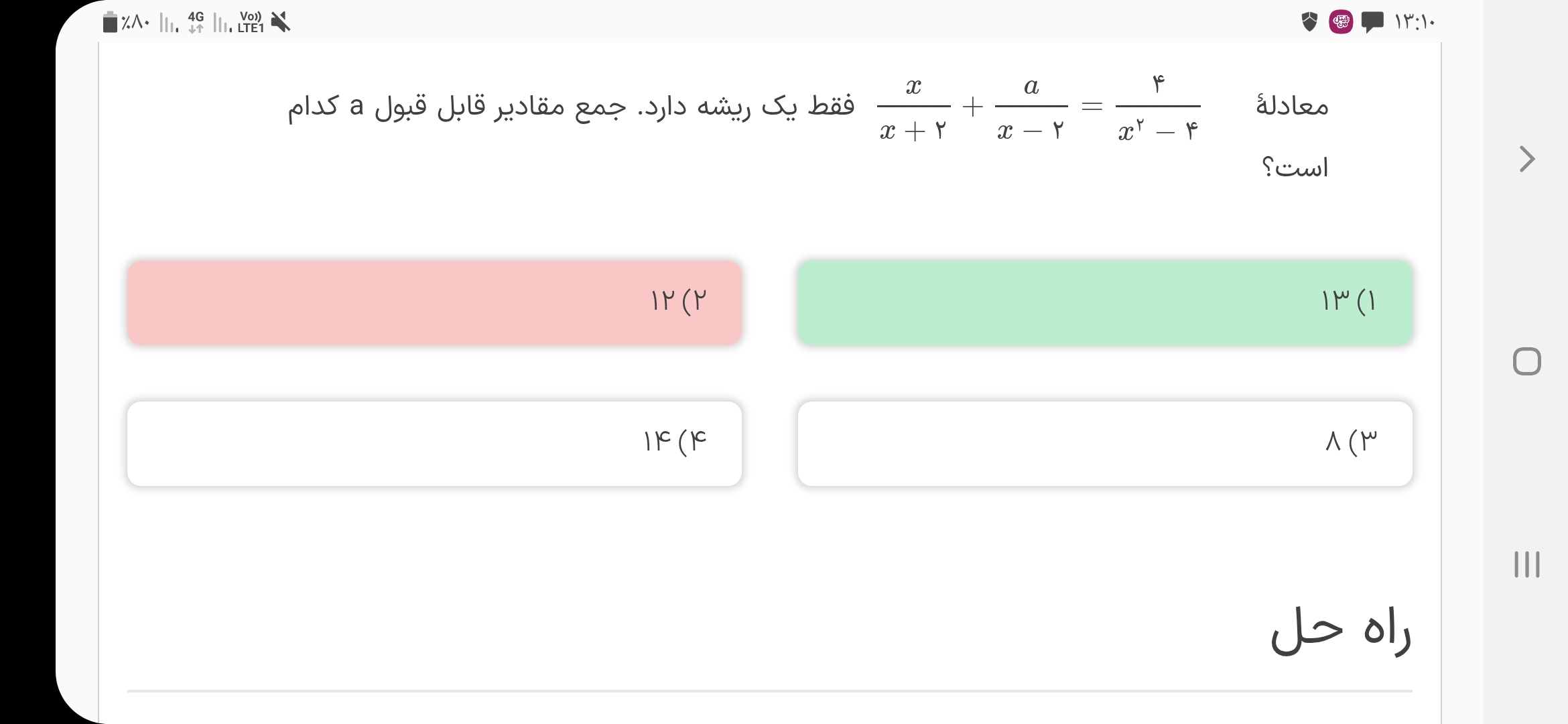Tap the راه حل solution heading
The width and height of the screenshot is (1568, 724).
pyautogui.click(x=1340, y=631)
